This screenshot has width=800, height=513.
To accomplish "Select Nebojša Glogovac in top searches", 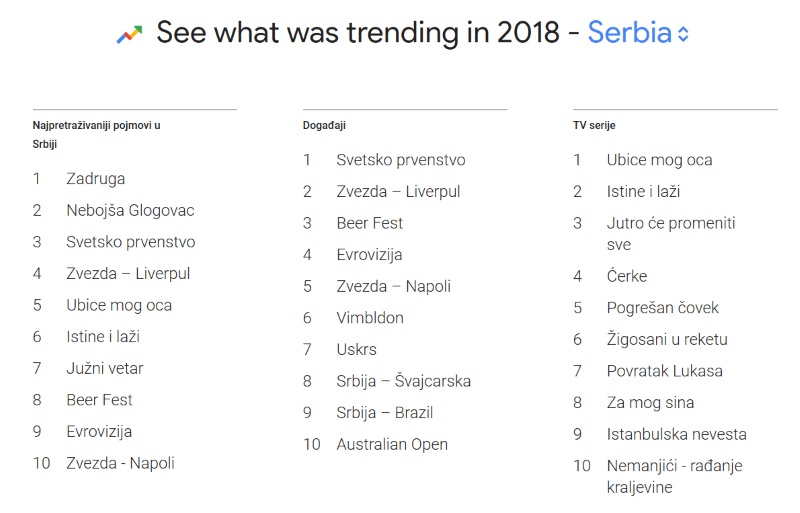I will click(130, 210).
